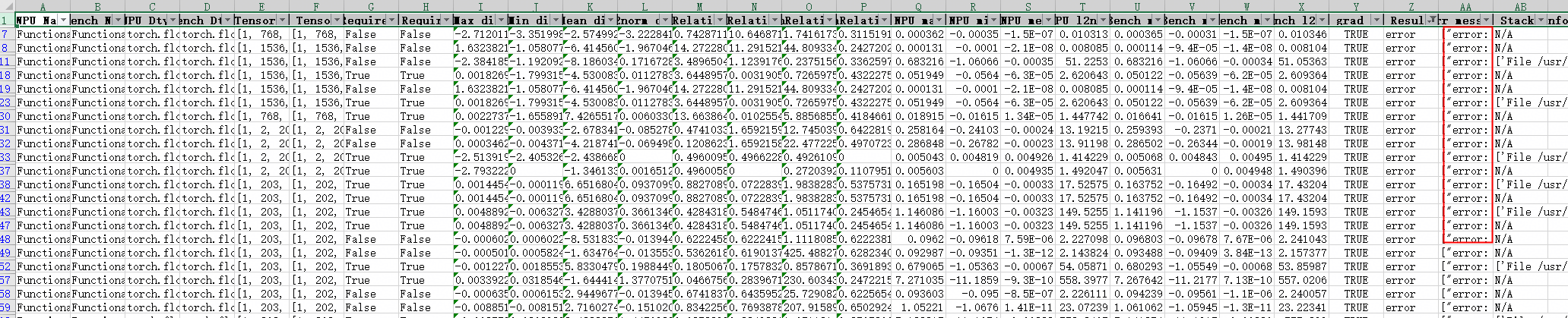Select column AB by its header letter

tap(1520, 6)
